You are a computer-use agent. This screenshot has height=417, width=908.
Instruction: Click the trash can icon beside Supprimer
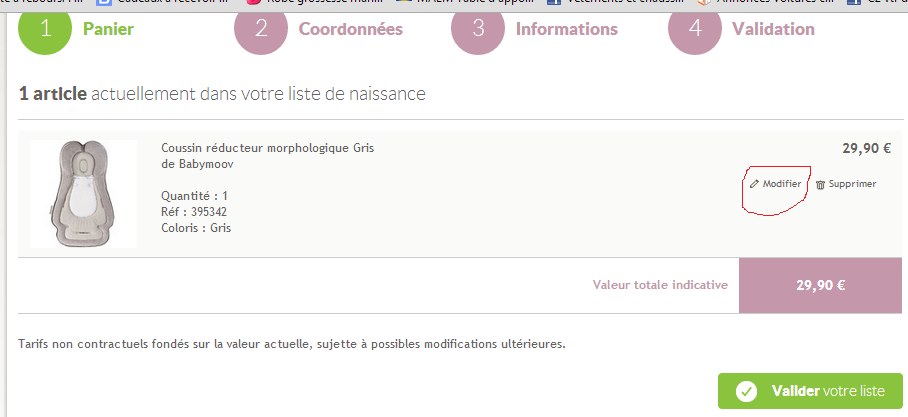[820, 184]
